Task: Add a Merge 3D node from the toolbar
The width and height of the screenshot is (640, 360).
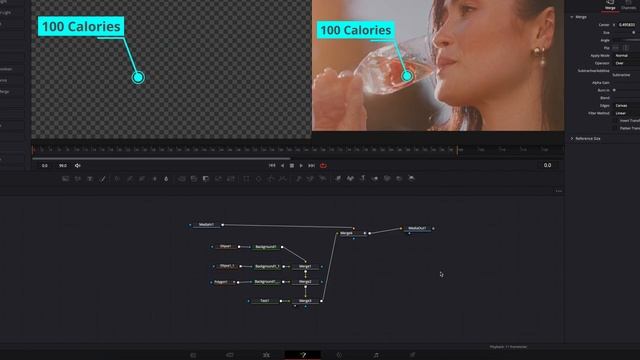Action: [x=375, y=179]
